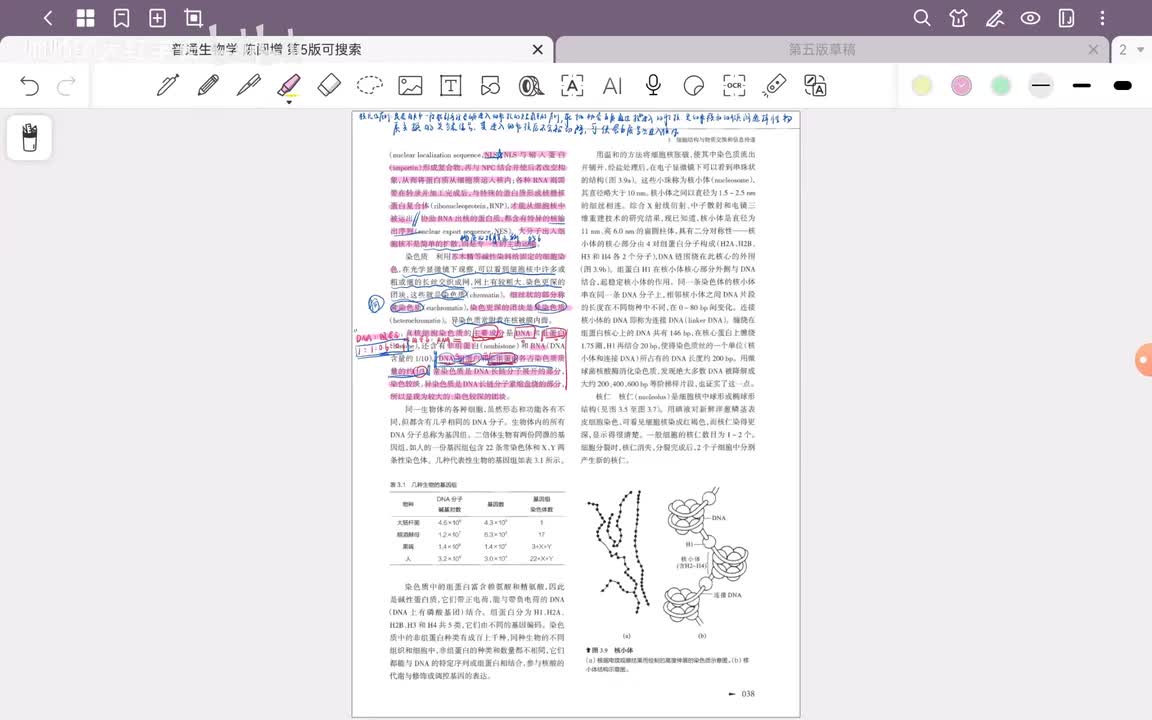Choose the pink color swatch

(x=961, y=85)
